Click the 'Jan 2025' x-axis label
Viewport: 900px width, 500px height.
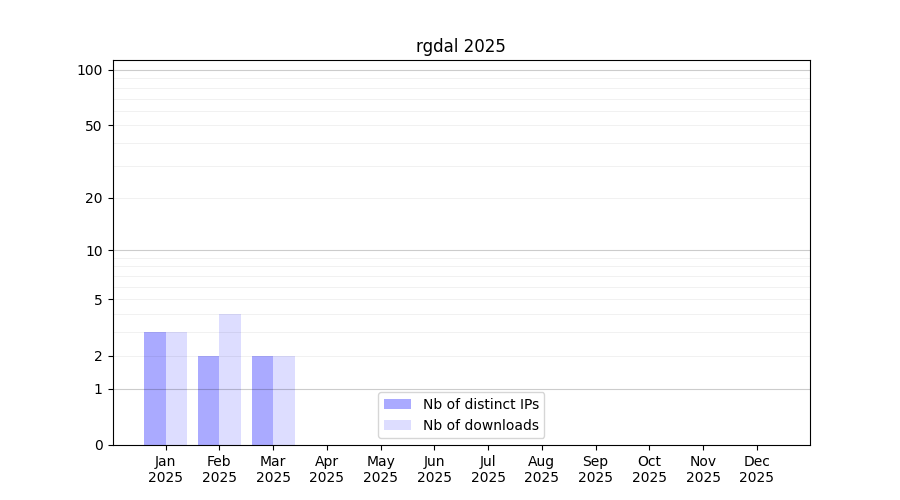point(165,469)
